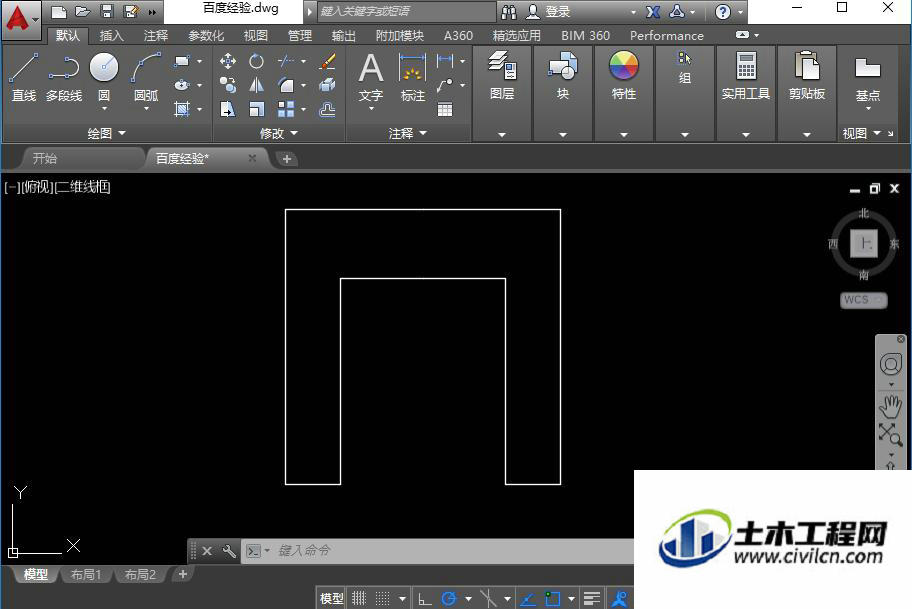
Task: Click the new file tab plus button
Action: tap(287, 159)
